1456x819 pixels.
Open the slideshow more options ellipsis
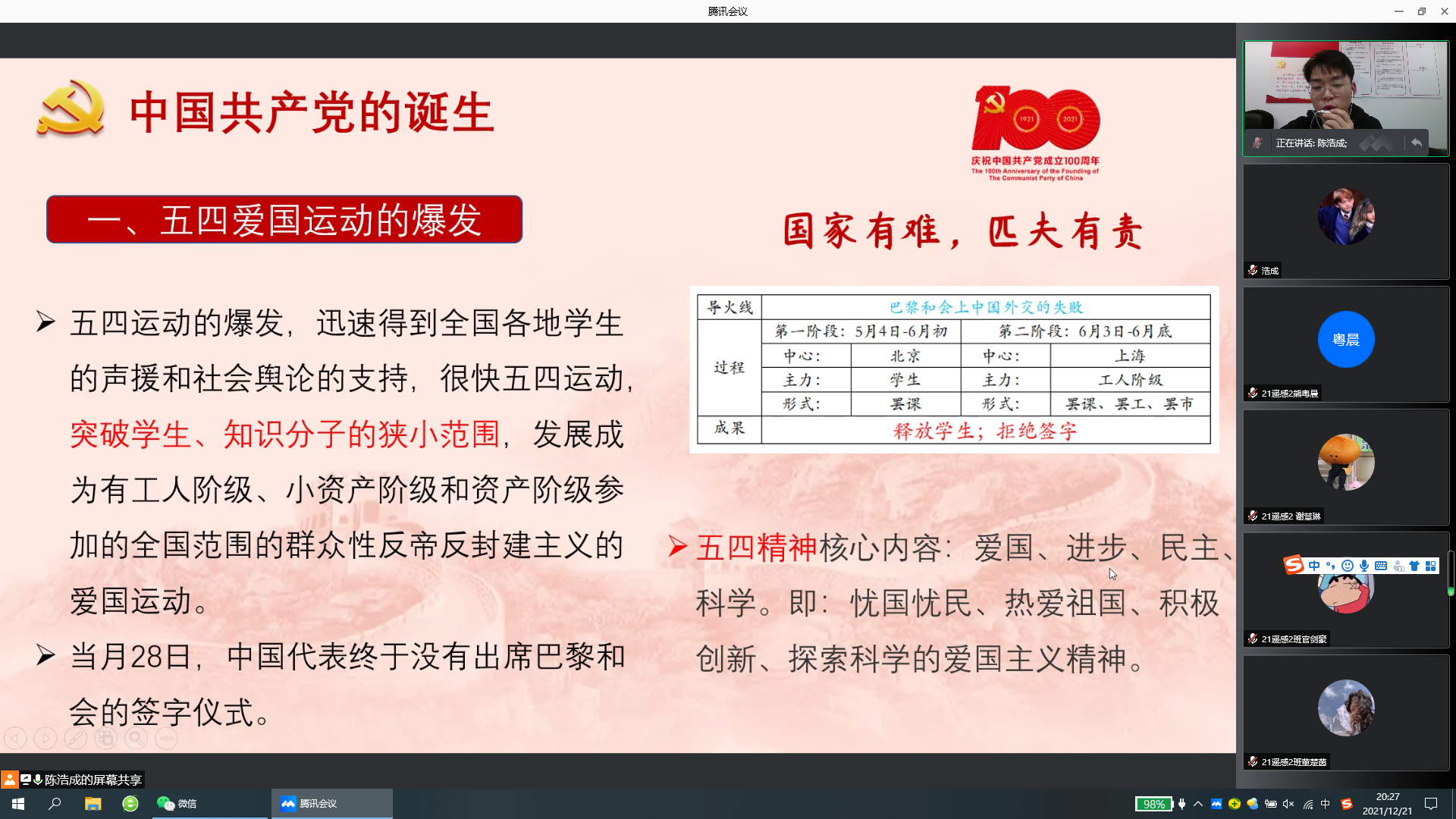coord(167,737)
